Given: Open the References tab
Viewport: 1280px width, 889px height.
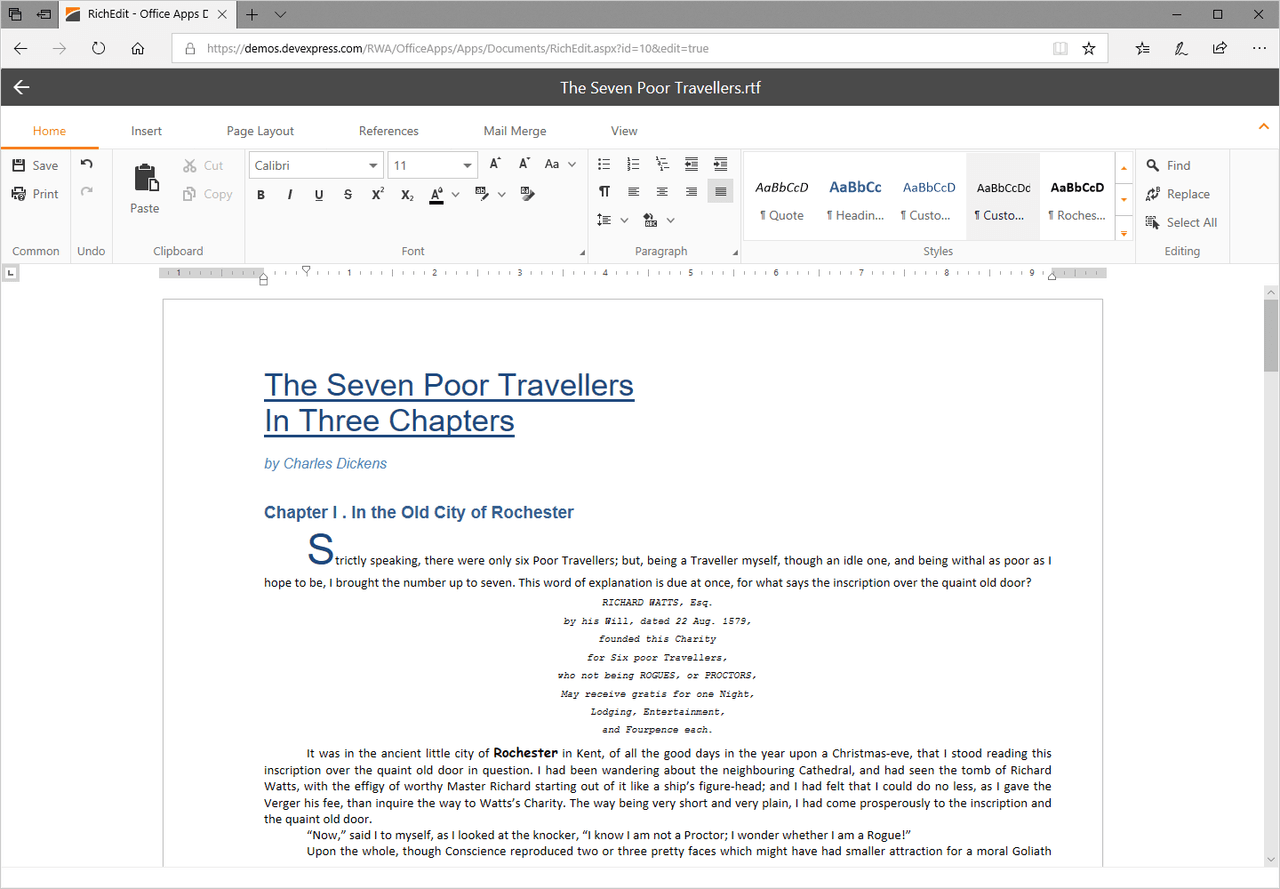Looking at the screenshot, I should point(389,131).
